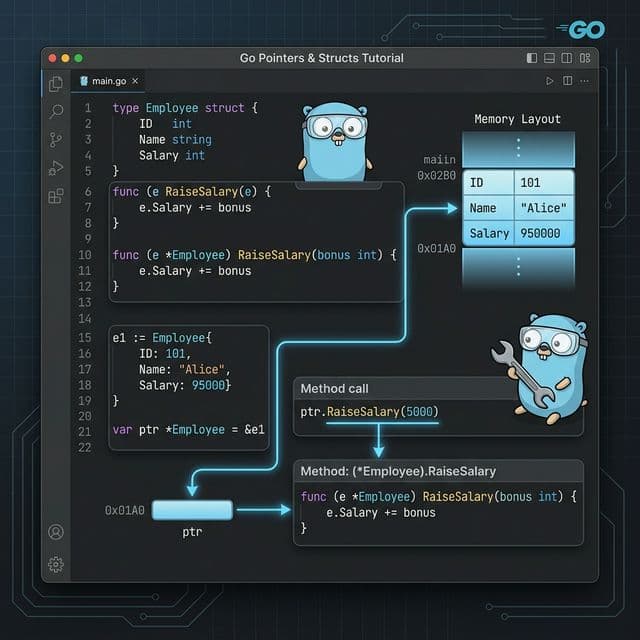Click the ID value 101 memory cell
This screenshot has height=640, width=640.
click(x=544, y=183)
